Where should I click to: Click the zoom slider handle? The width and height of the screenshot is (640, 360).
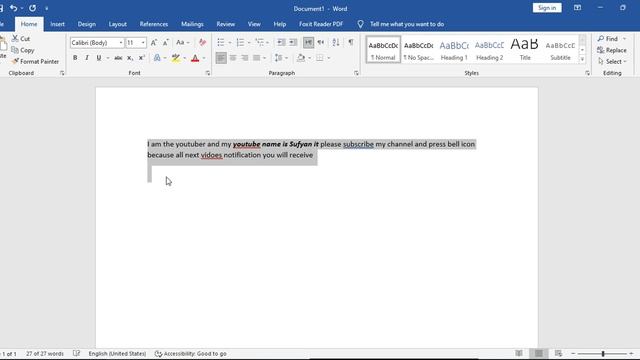603,353
